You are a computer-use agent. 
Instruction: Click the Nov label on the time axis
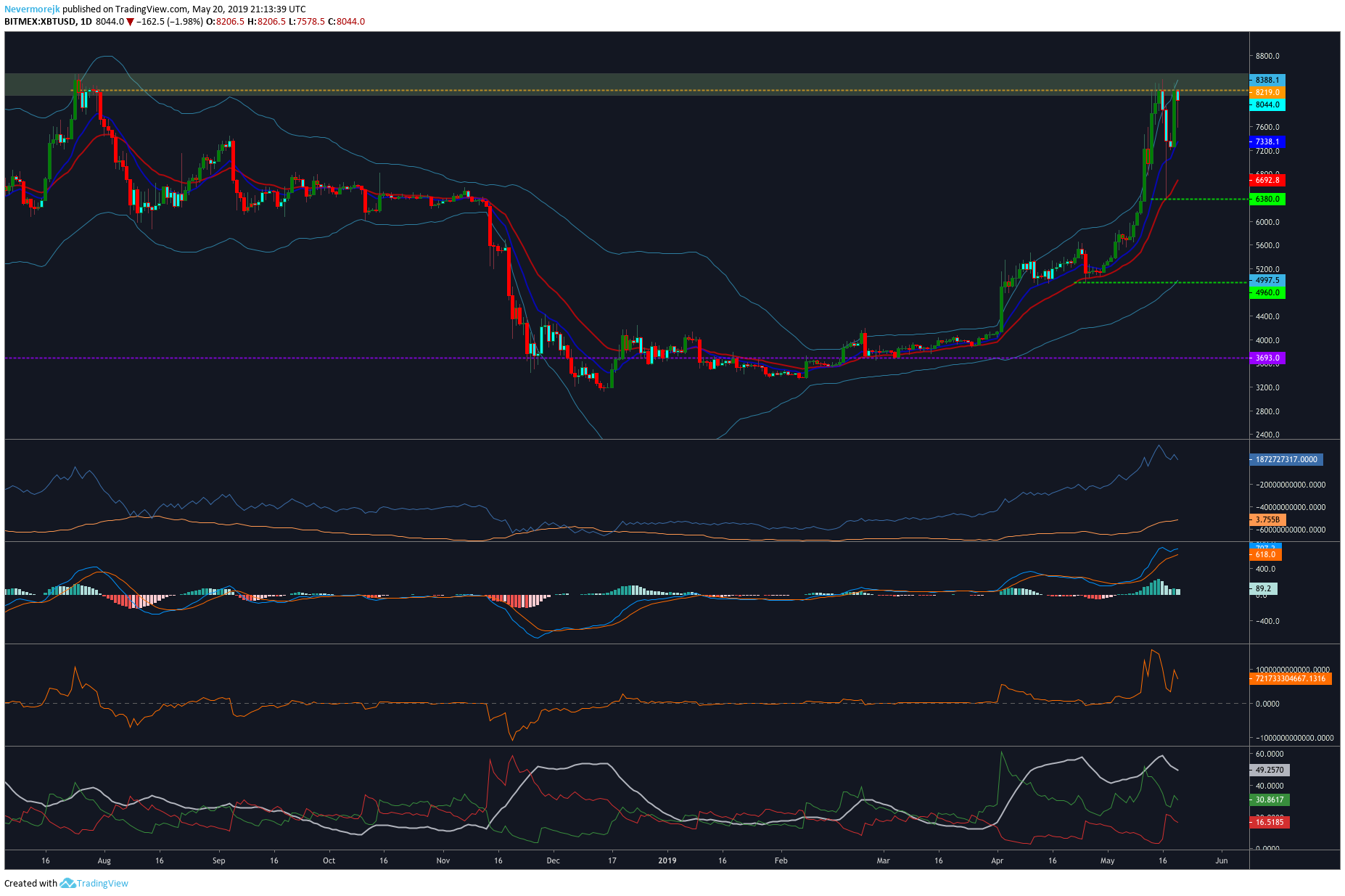pos(443,860)
